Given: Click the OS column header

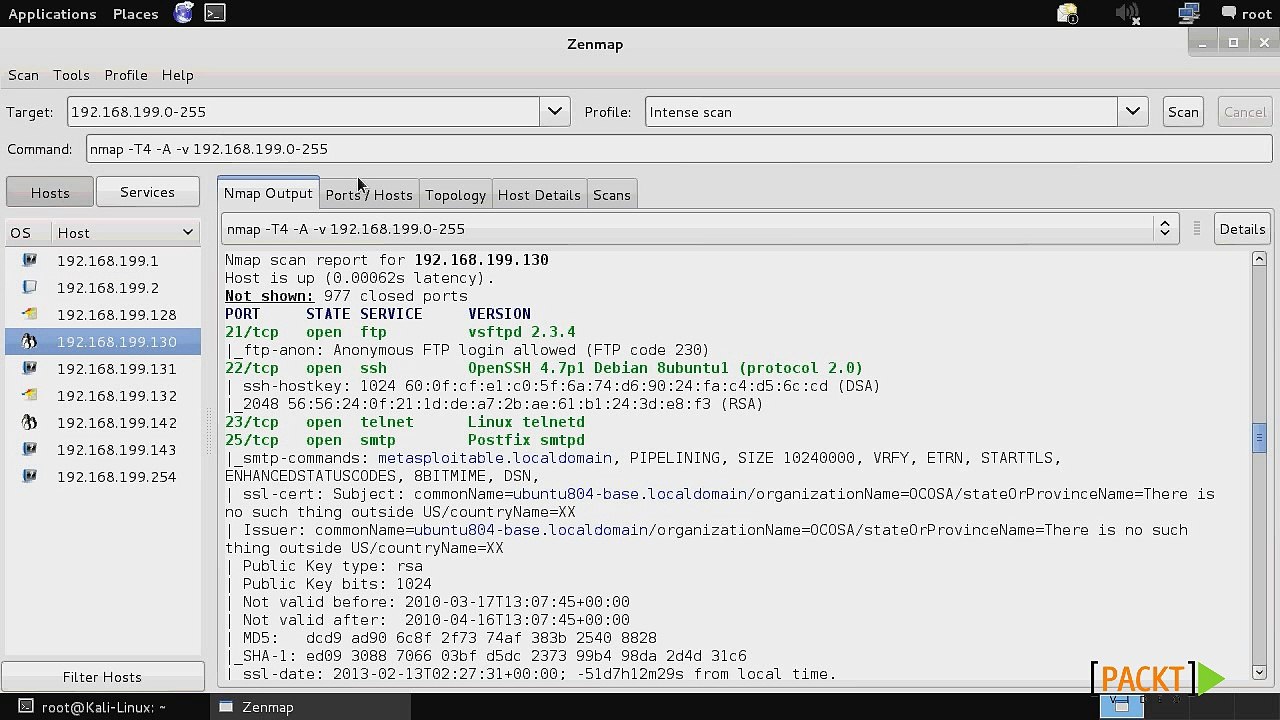Looking at the screenshot, I should [x=28, y=233].
